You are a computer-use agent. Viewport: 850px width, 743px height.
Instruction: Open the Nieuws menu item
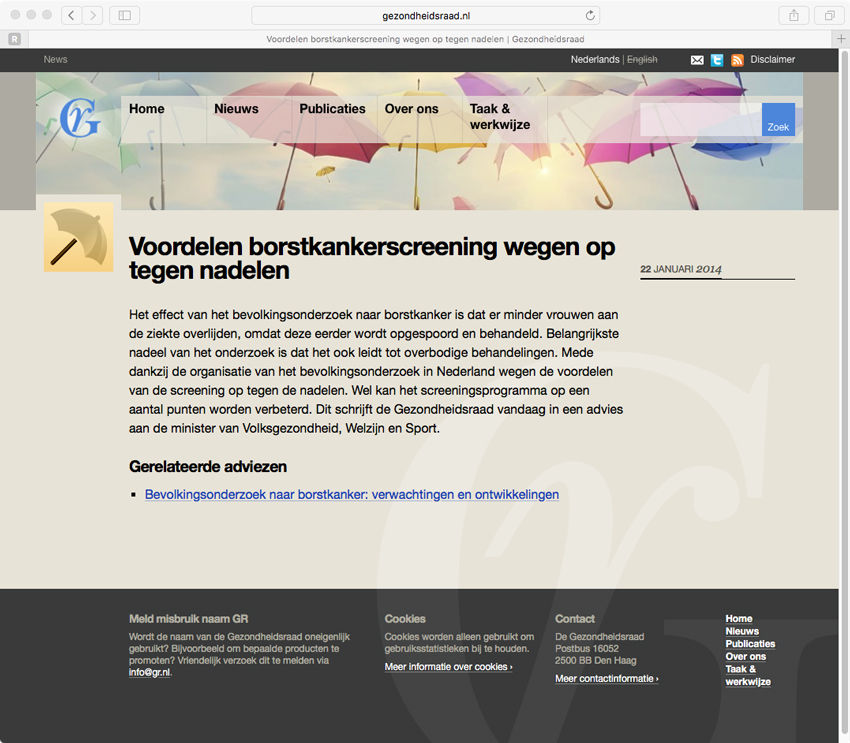236,109
